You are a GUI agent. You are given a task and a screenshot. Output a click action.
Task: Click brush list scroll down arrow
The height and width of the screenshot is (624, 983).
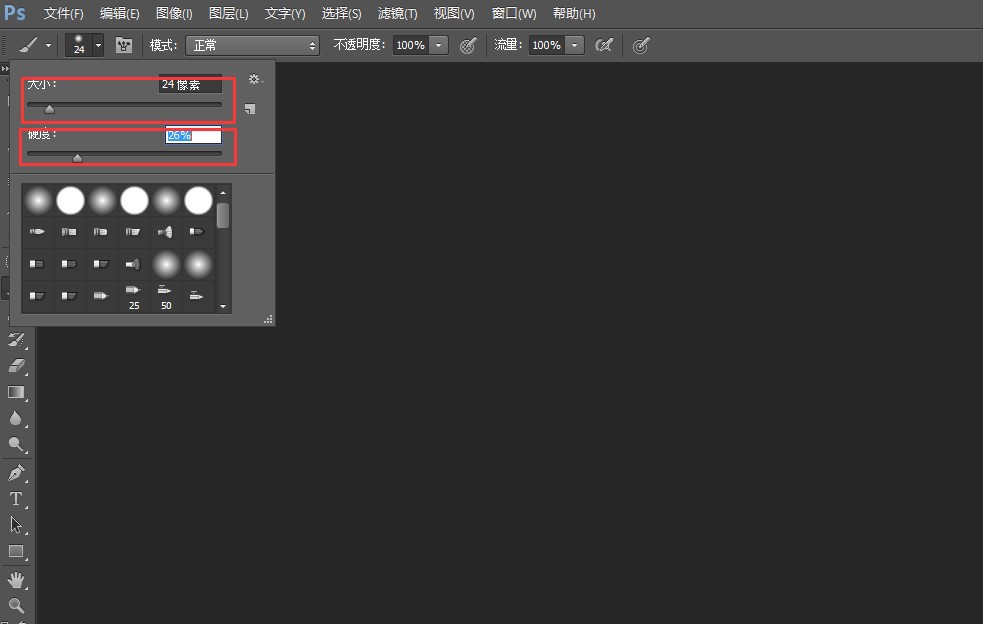223,306
